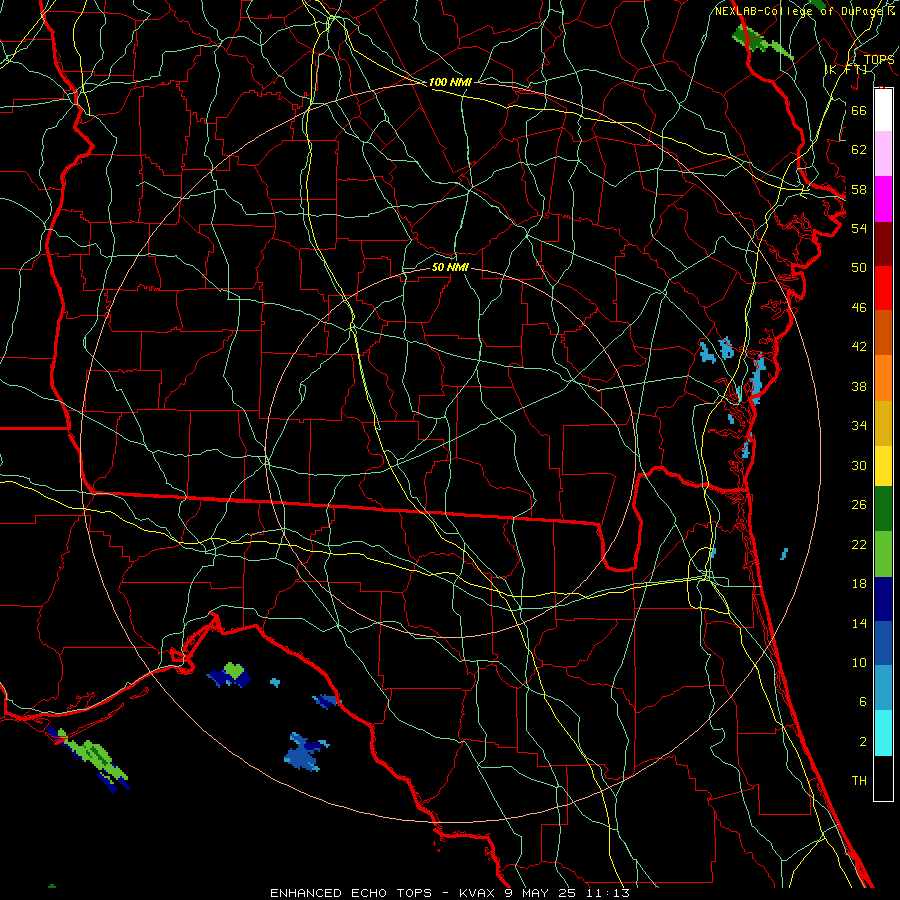Click the "50 NMI" range ring label
The image size is (900, 900).
450,267
